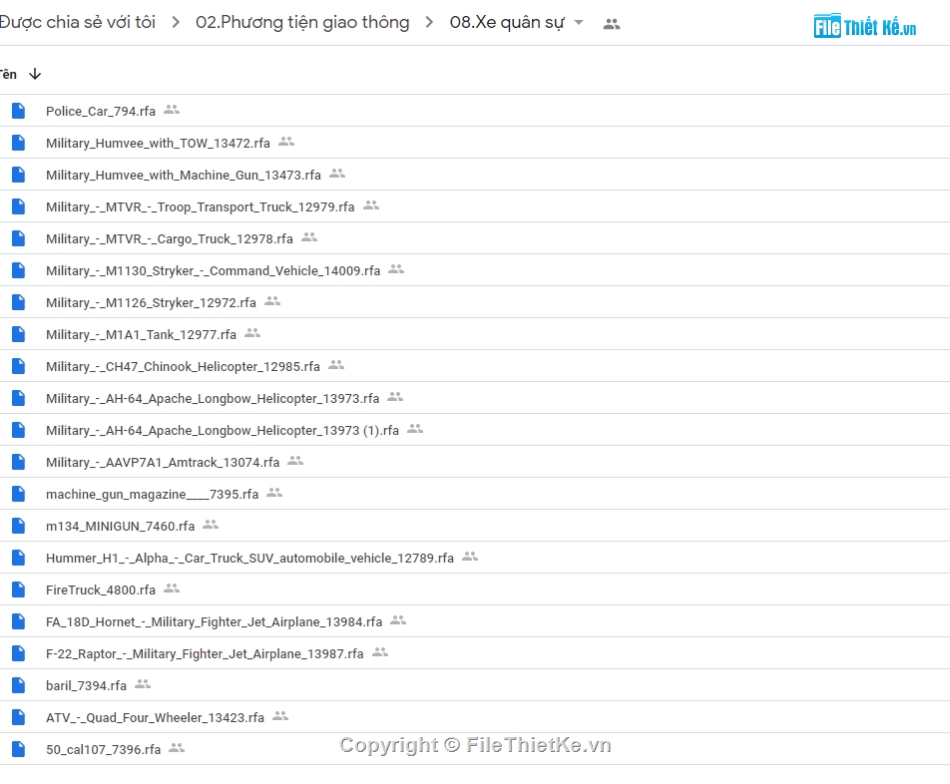Click the file icon for Hummer_H1 Alpha file
The image size is (950, 784).
[19, 558]
